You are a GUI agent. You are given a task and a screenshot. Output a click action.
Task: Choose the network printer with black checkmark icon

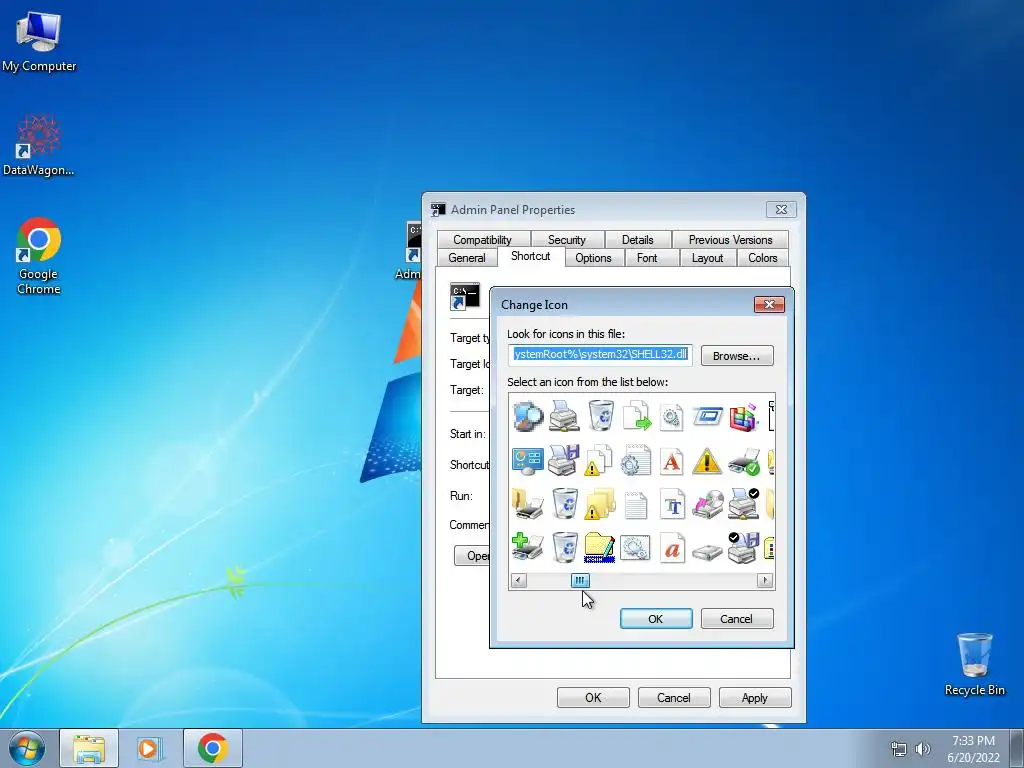coord(743,504)
